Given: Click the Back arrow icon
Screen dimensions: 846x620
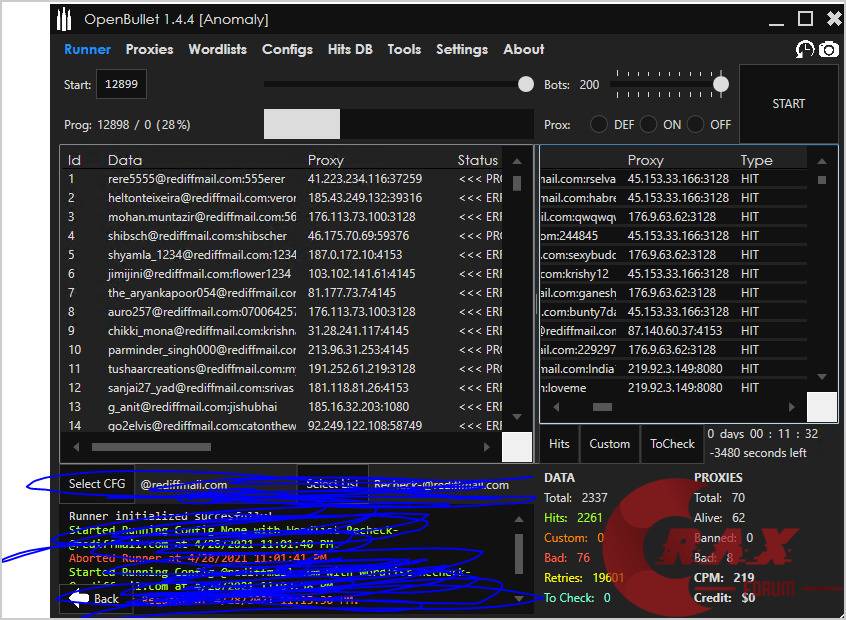Looking at the screenshot, I should (78, 598).
